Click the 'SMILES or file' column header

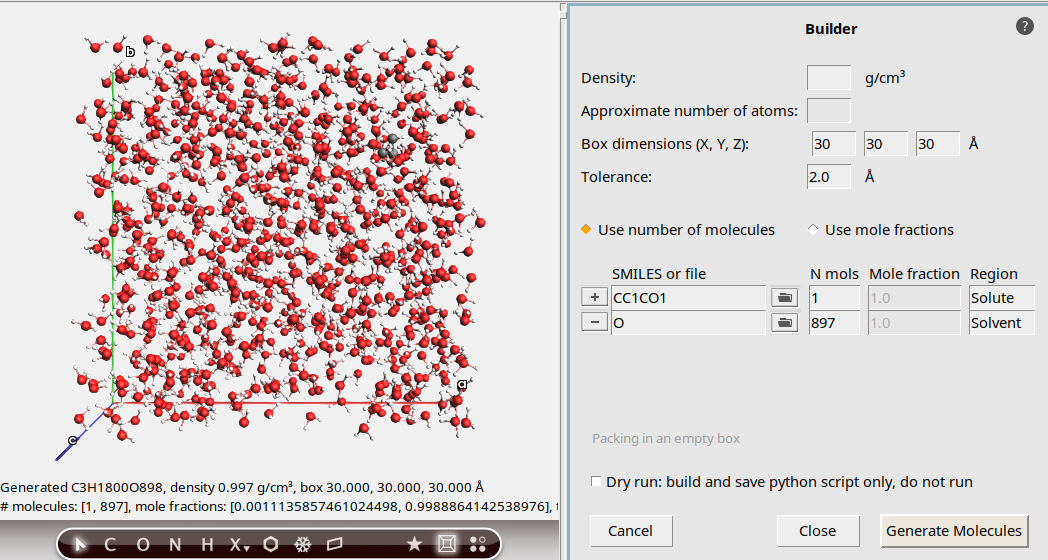tap(658, 274)
